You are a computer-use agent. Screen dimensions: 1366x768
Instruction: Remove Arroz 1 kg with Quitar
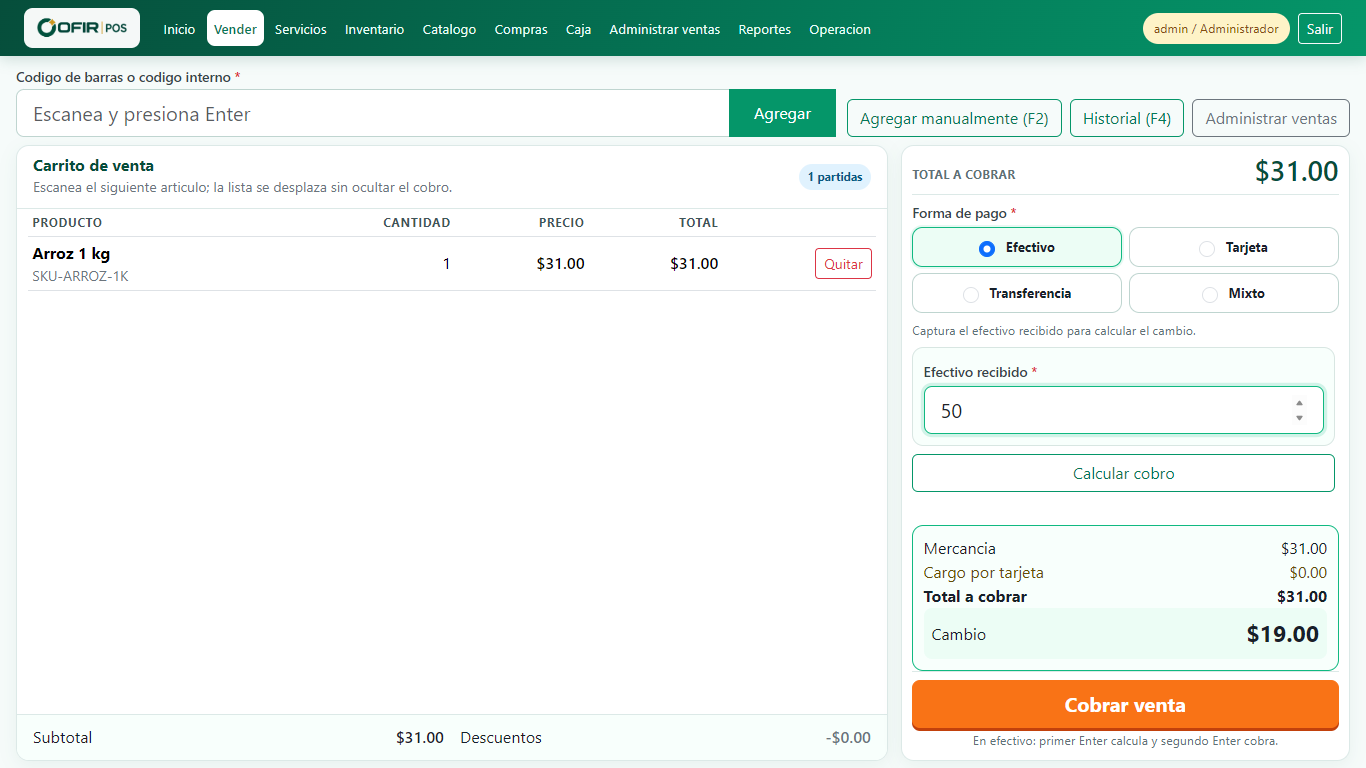click(x=843, y=264)
